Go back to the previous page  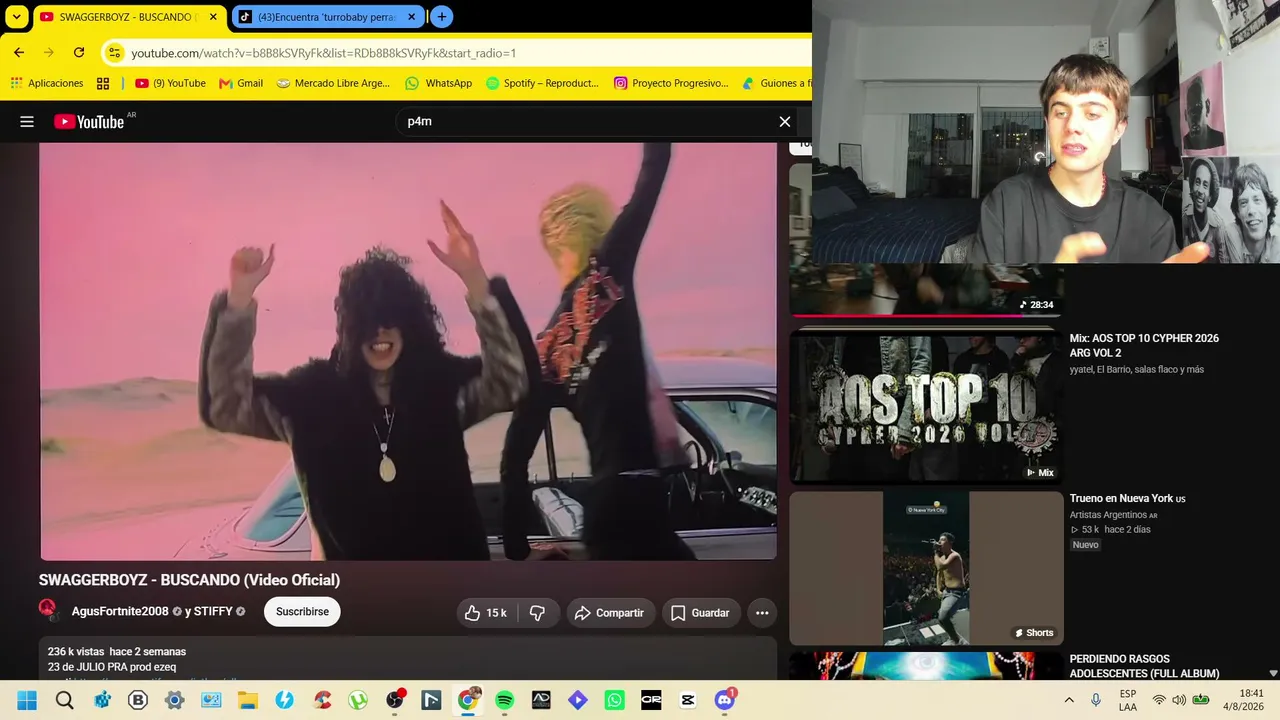19,52
